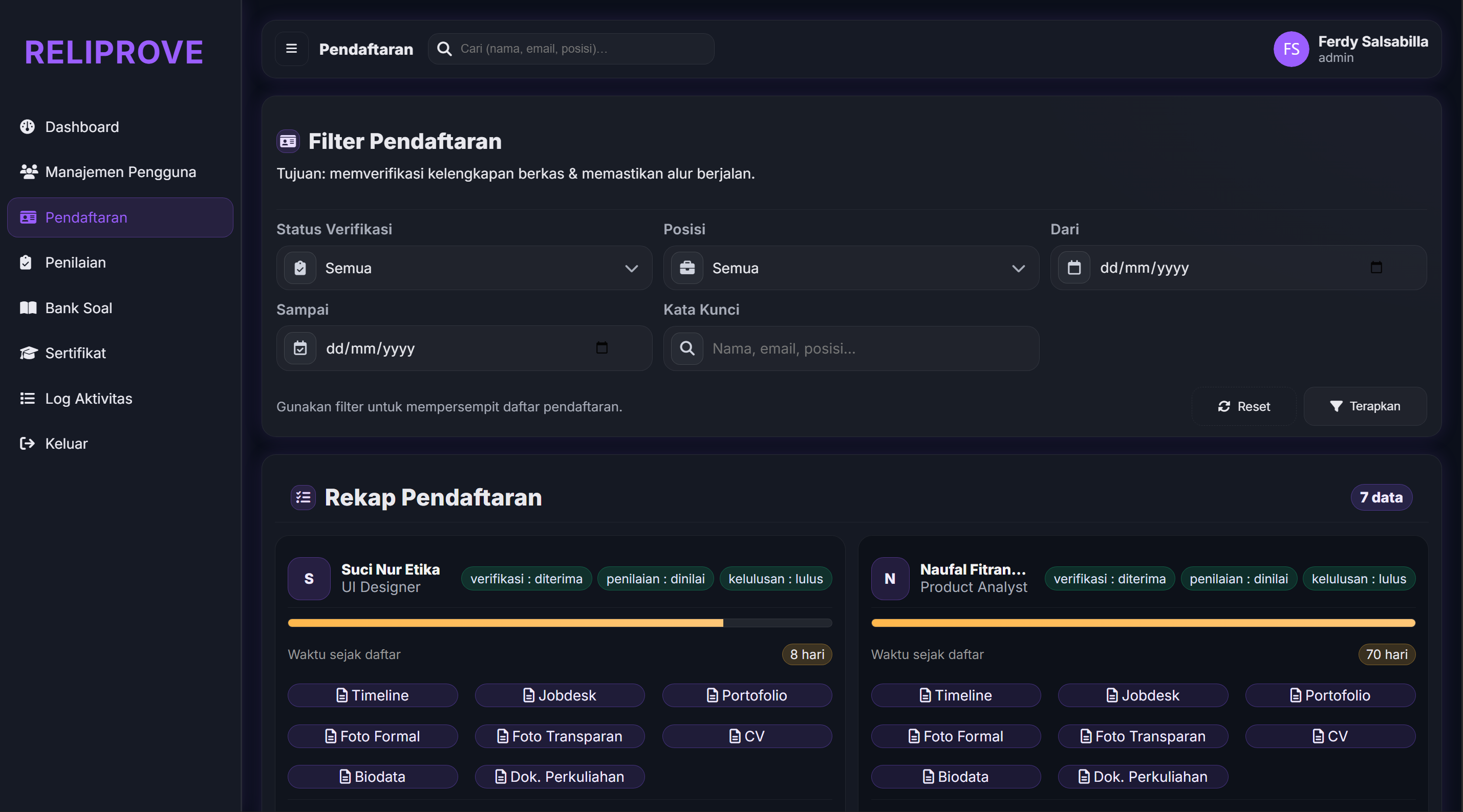Click the Dari date input
The image size is (1463, 812).
click(1238, 268)
